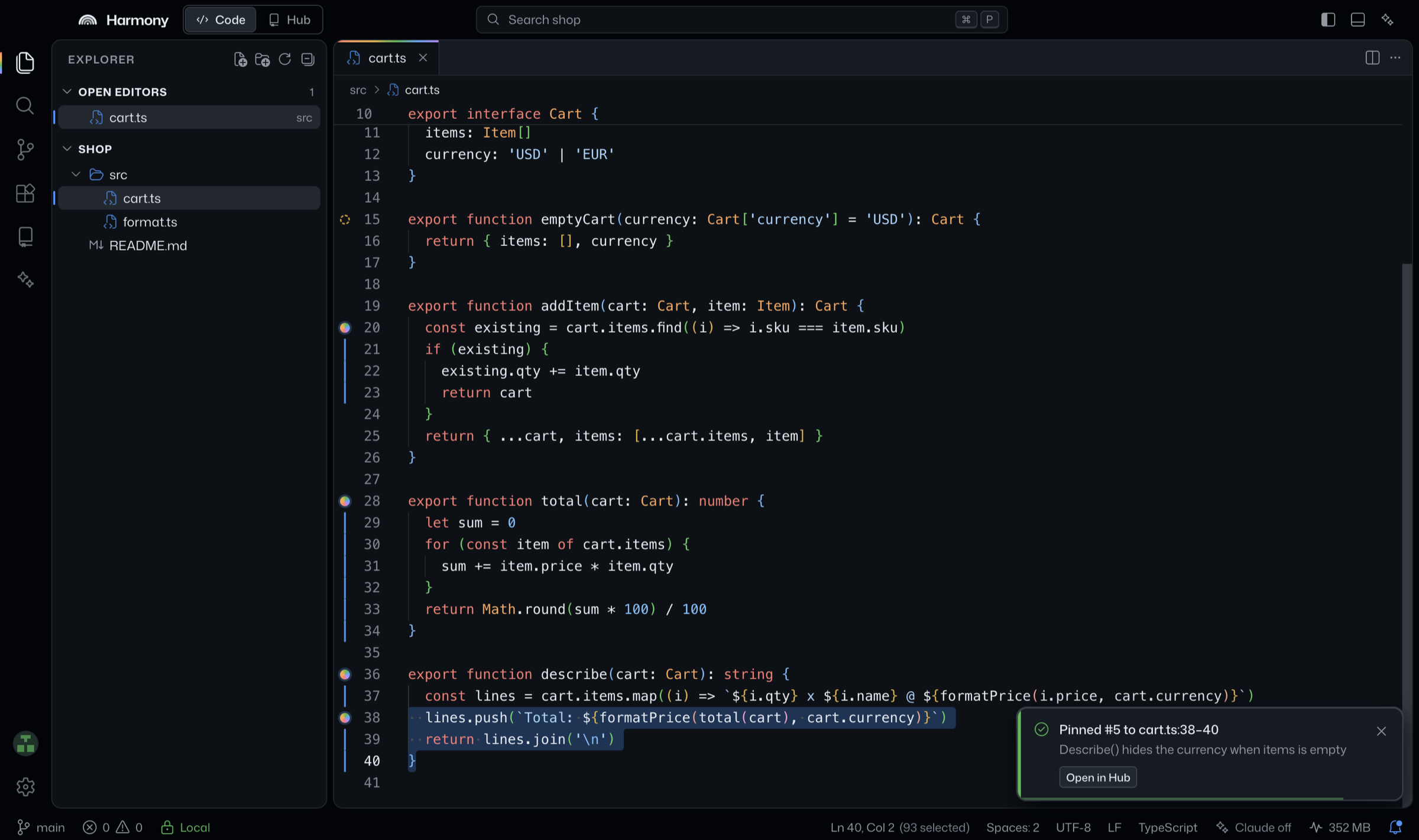Open the Hub device icon in activity bar
The width and height of the screenshot is (1419, 840).
coord(25,236)
